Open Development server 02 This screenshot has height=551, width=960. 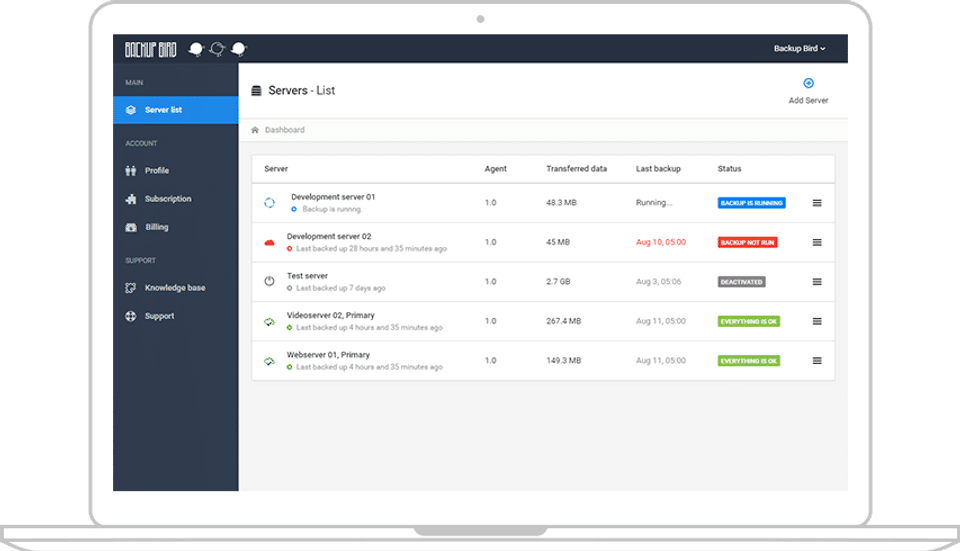329,236
